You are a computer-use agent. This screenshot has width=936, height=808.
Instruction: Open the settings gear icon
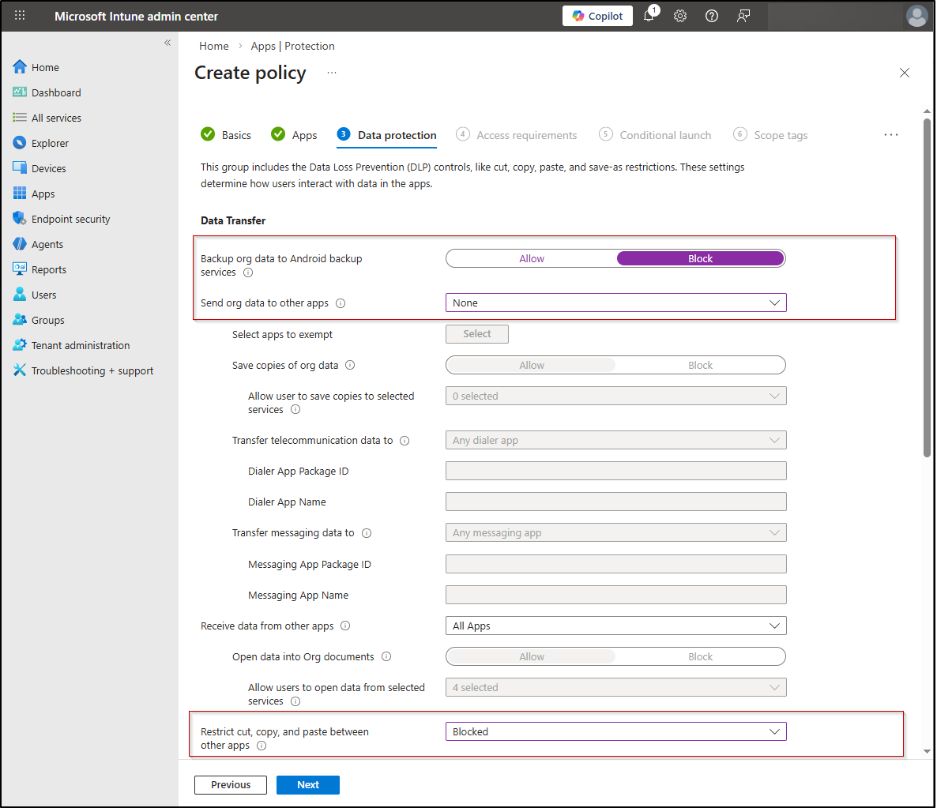click(x=680, y=16)
